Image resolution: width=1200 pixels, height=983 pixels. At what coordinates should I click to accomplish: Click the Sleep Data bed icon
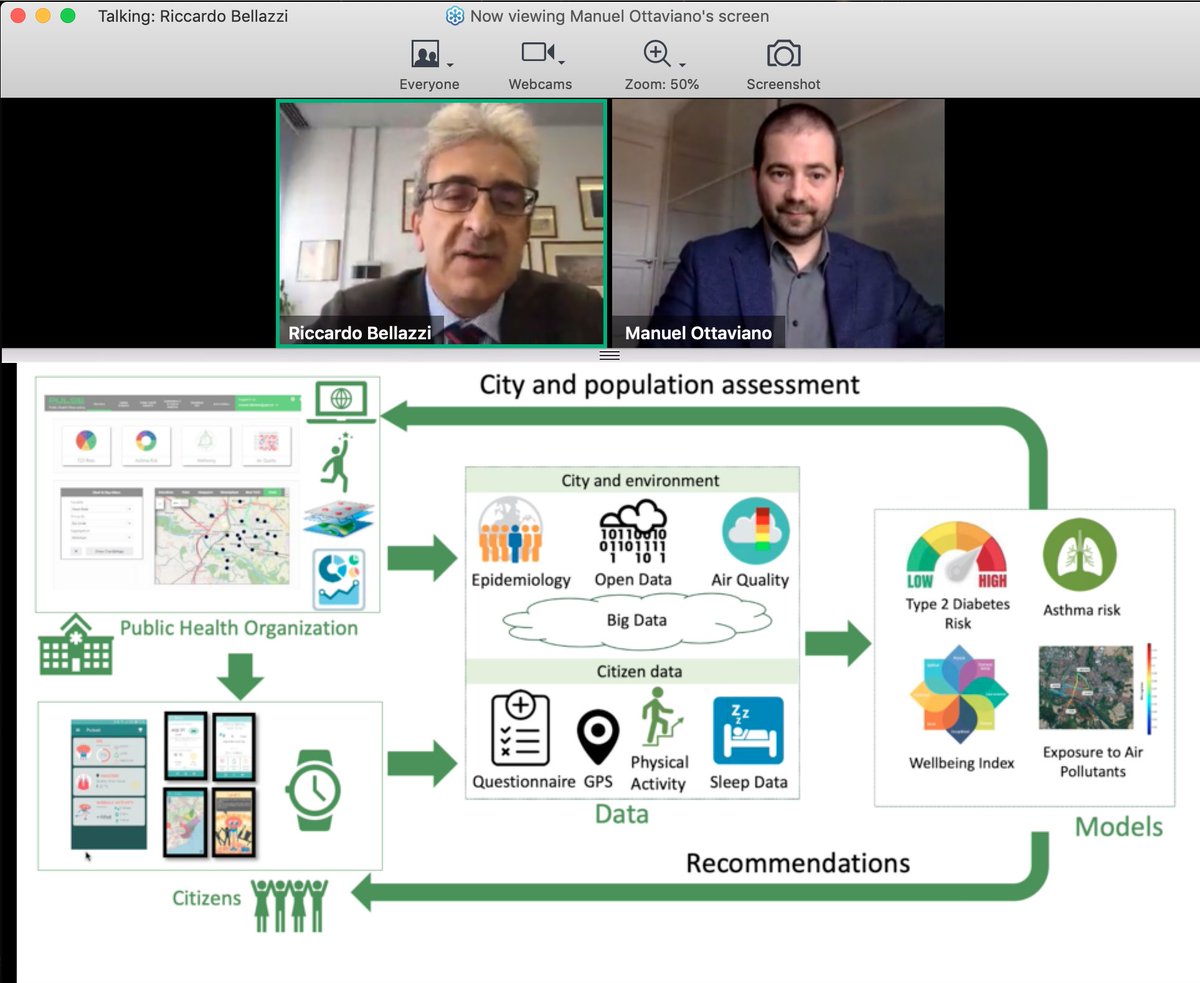click(x=749, y=731)
